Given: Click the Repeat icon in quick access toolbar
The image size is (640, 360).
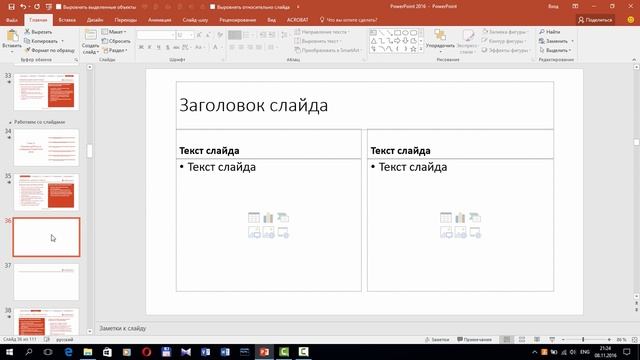Looking at the screenshot, I should click(37, 7).
